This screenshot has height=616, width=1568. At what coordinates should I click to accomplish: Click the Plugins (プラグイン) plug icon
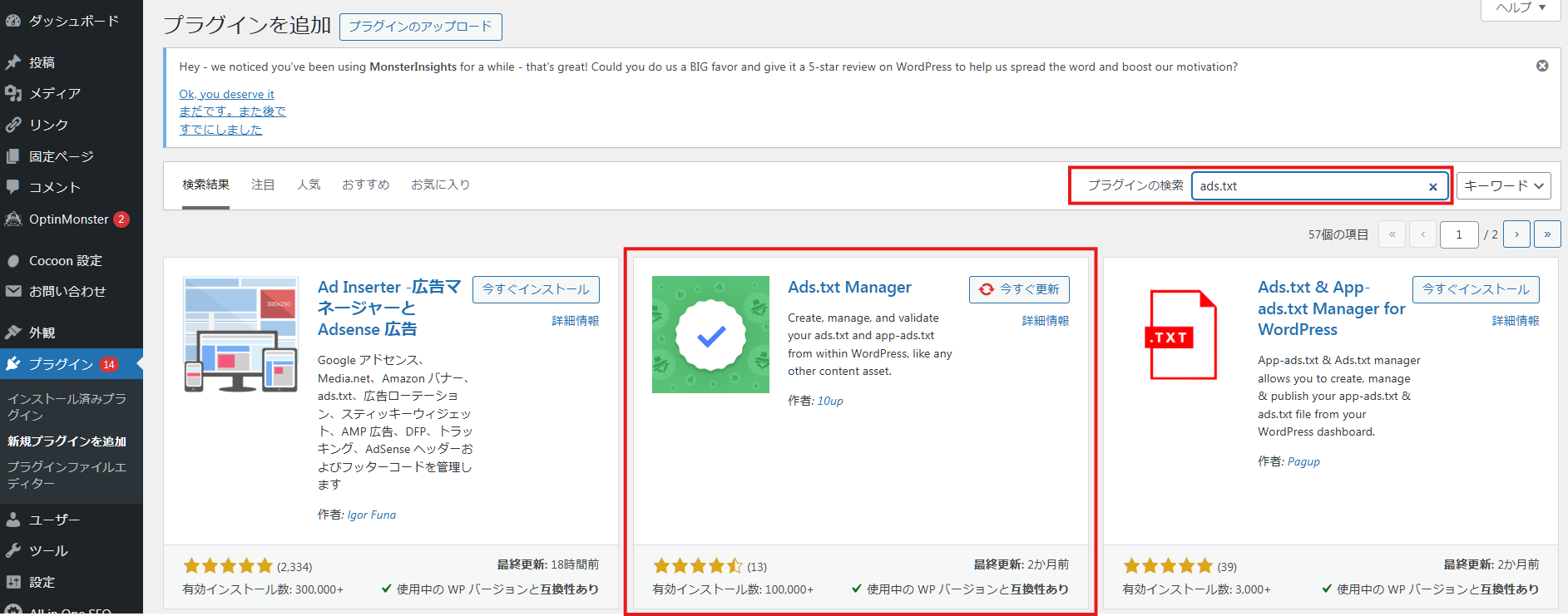(x=13, y=364)
